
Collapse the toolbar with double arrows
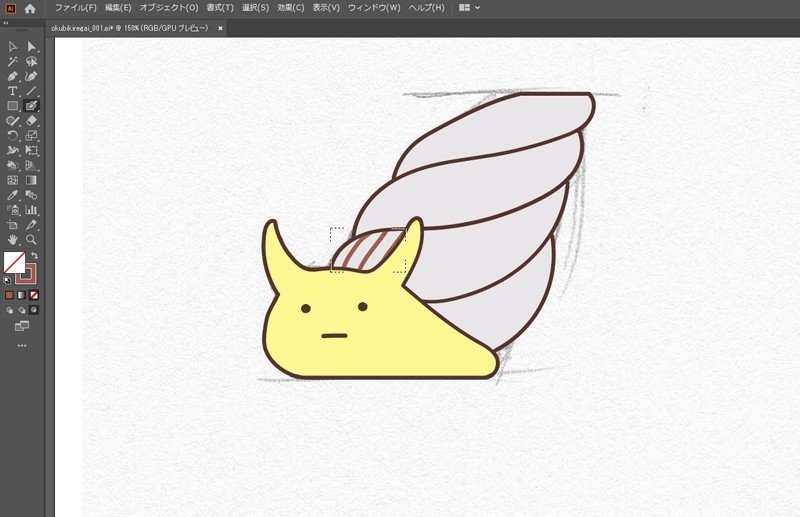pos(6,23)
